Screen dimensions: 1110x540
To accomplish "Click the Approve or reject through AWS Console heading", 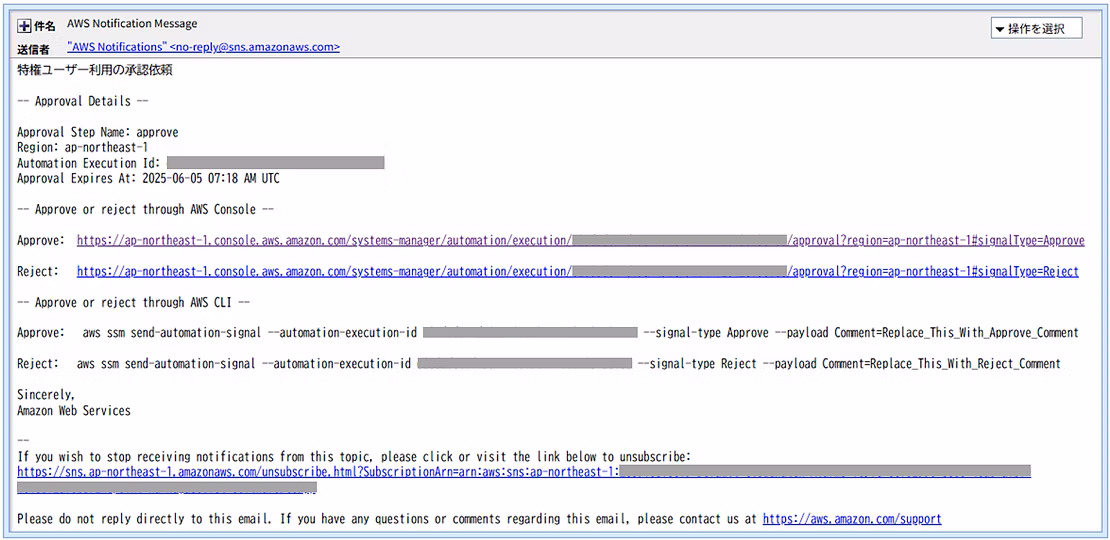I will (146, 209).
